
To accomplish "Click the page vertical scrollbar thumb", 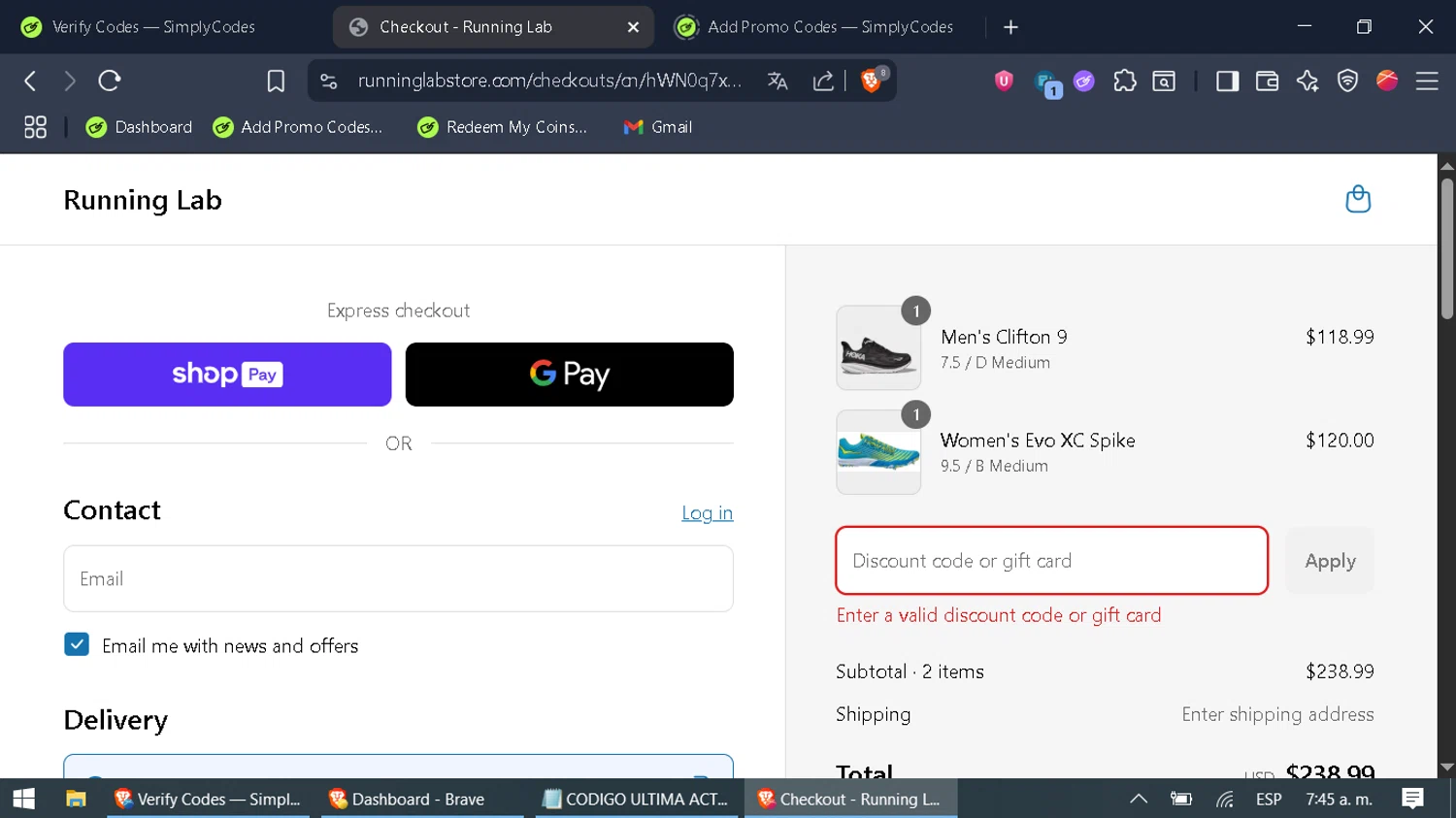I will (1447, 247).
